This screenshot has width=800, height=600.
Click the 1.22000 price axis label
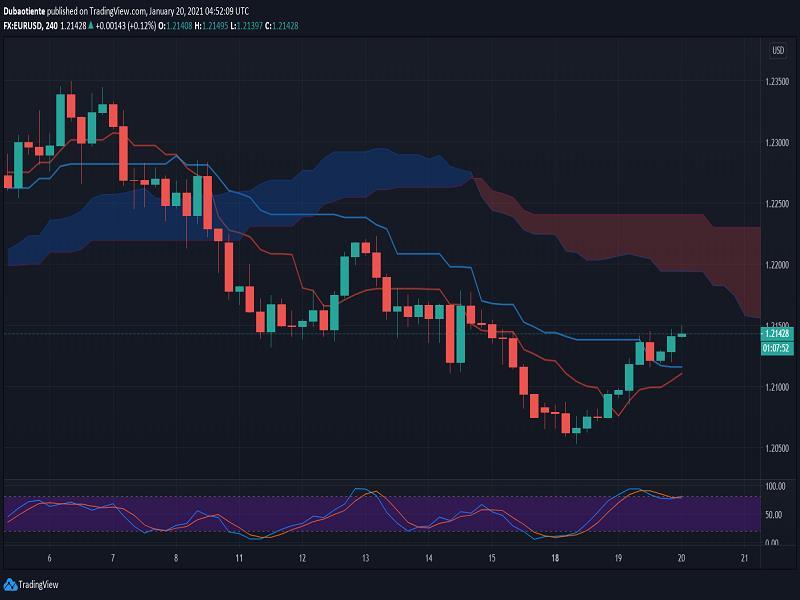[777, 265]
